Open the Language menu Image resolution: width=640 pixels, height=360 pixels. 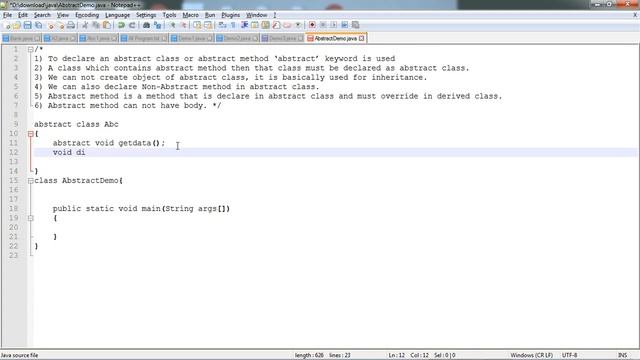[x=117, y=15]
